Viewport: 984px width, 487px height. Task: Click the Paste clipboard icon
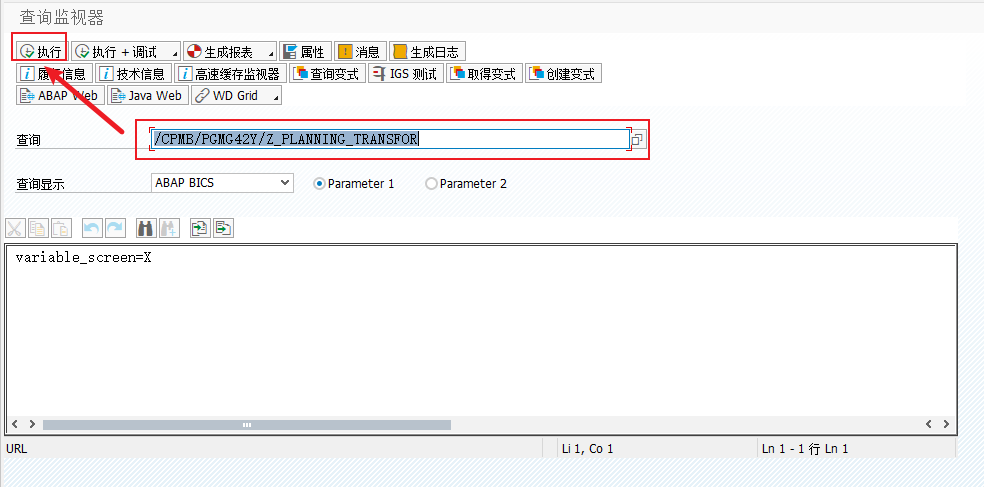point(62,228)
